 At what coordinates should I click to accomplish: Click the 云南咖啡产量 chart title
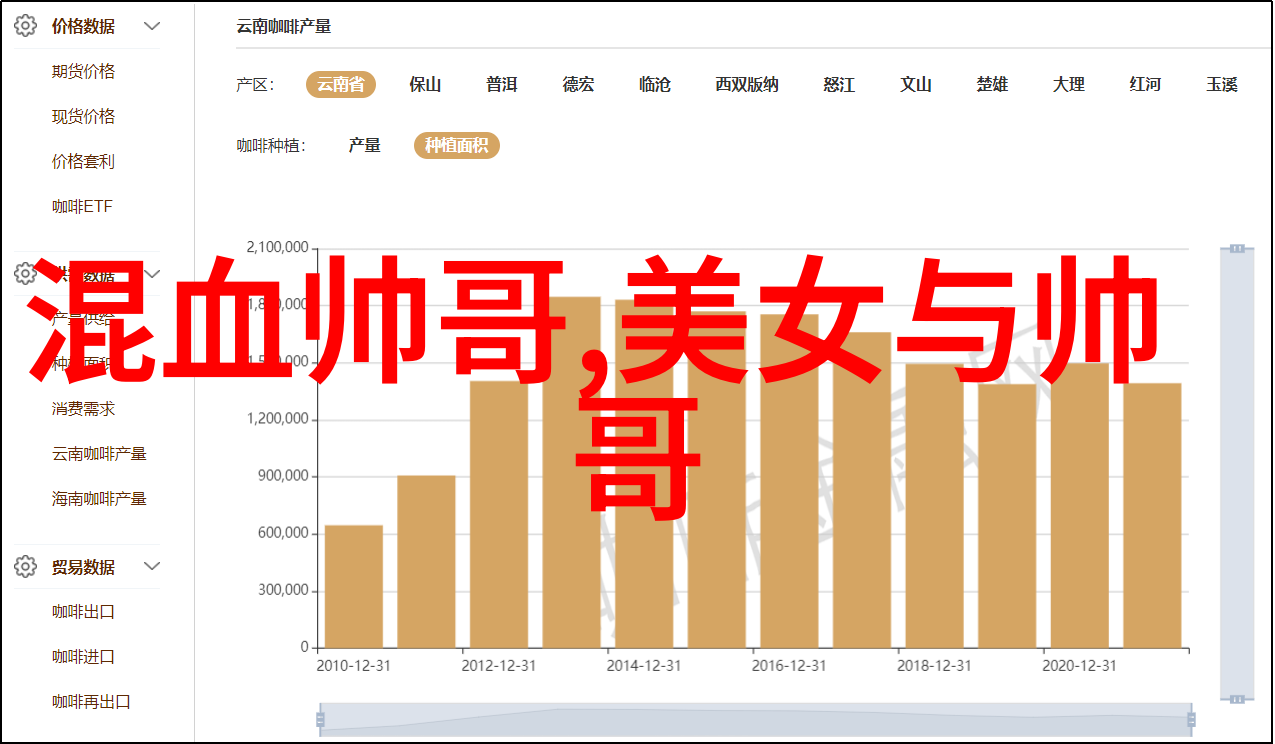coord(284,27)
